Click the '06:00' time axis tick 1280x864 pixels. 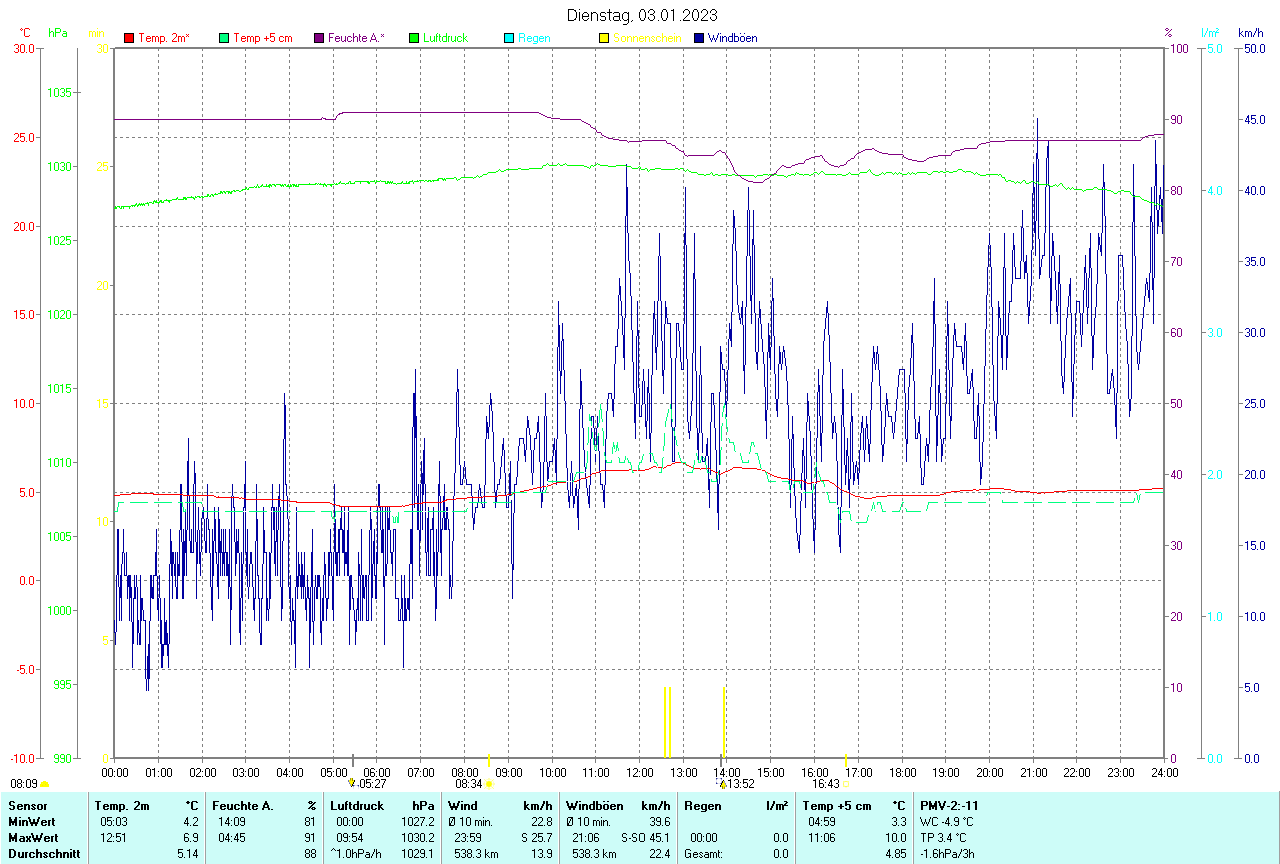pyautogui.click(x=377, y=773)
